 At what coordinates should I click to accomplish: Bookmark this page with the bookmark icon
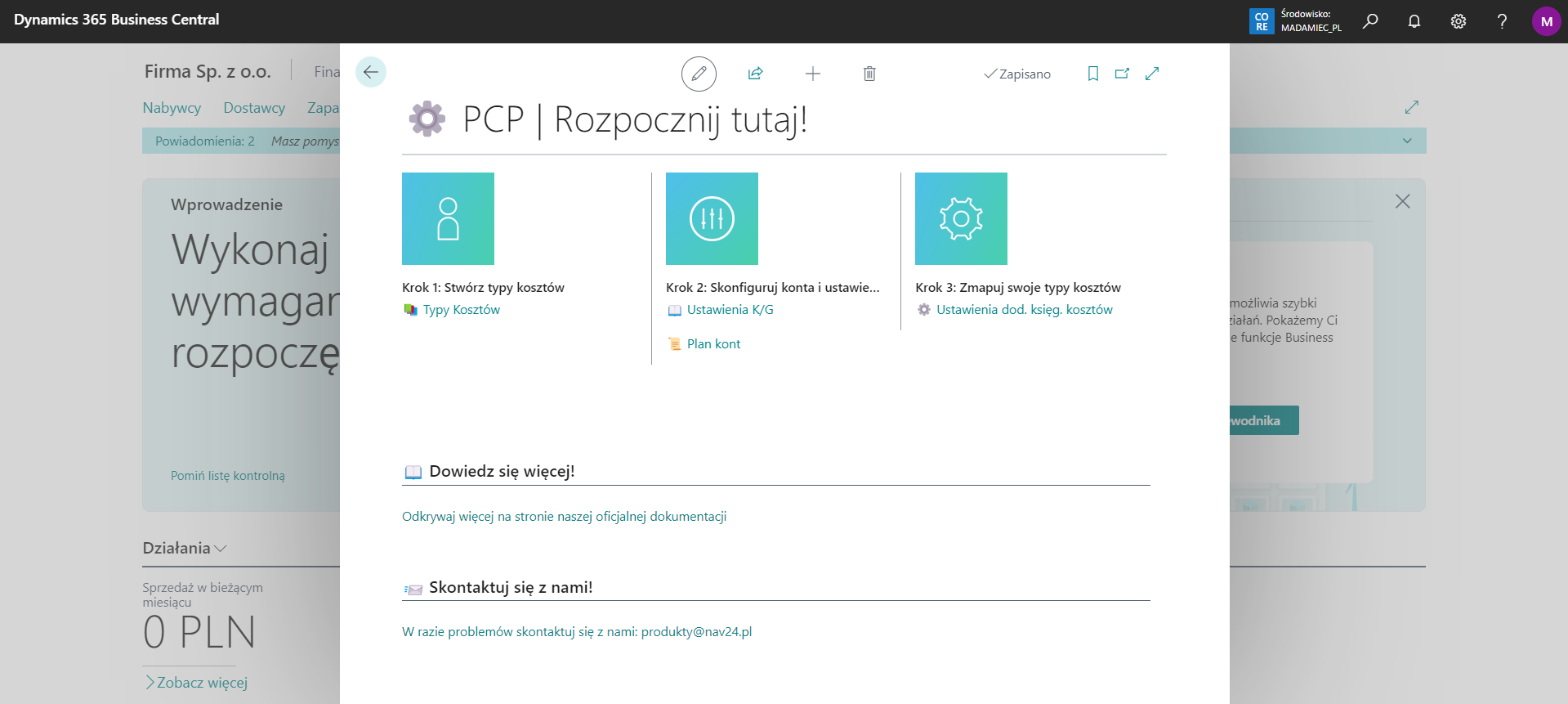[x=1092, y=74]
